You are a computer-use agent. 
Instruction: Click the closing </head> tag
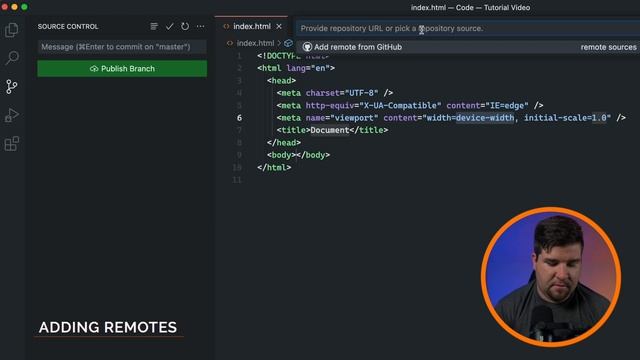284,143
